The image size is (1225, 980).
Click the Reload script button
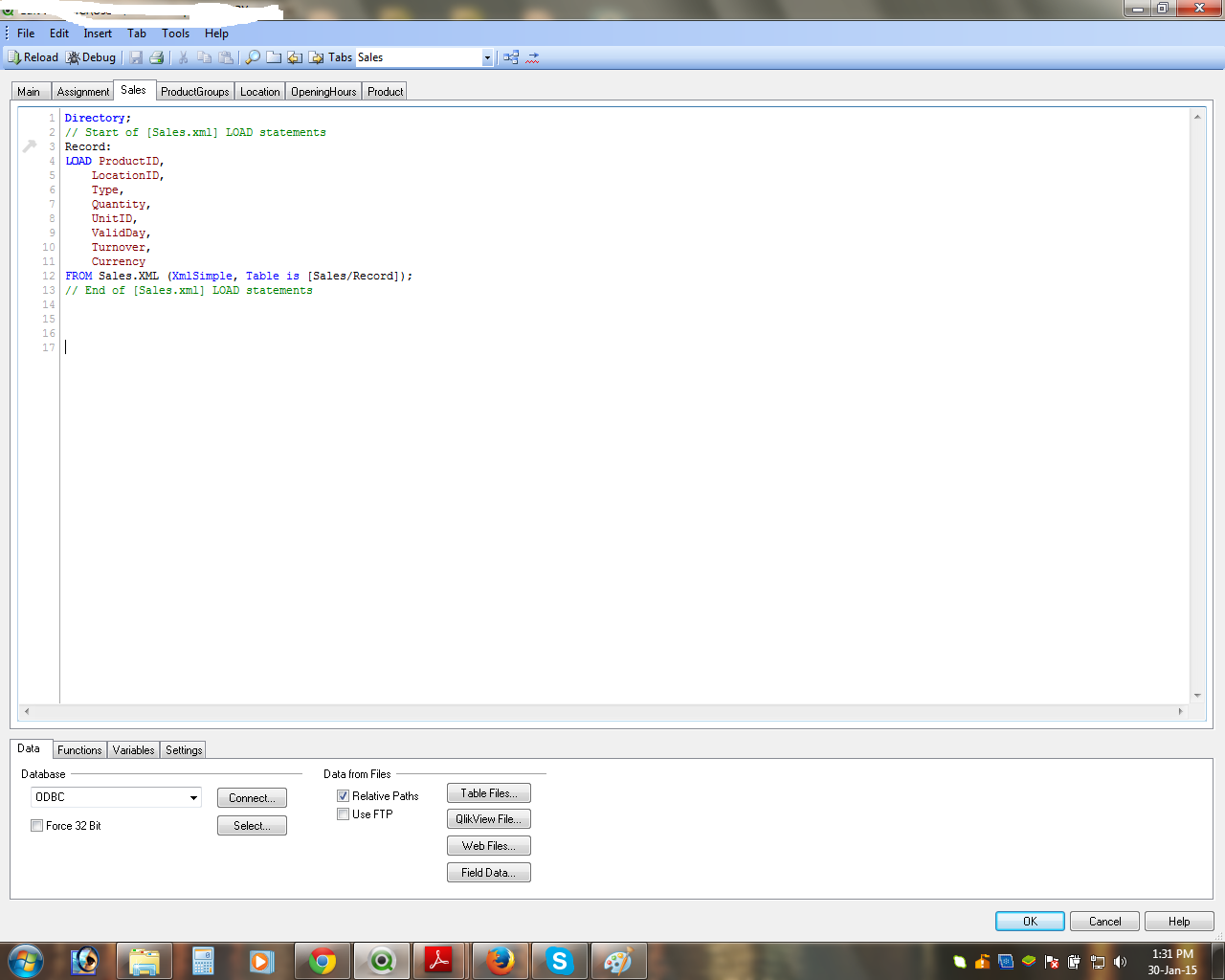point(33,57)
